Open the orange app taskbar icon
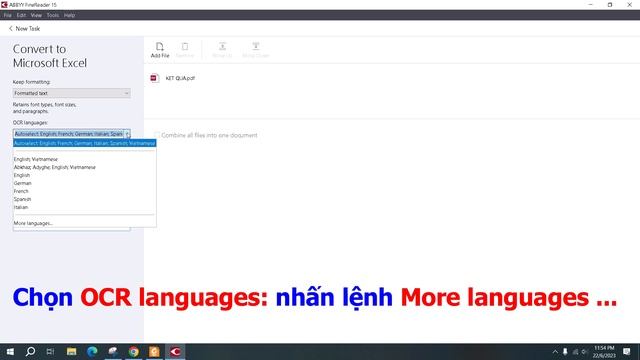The width and height of the screenshot is (640, 360). point(154,351)
